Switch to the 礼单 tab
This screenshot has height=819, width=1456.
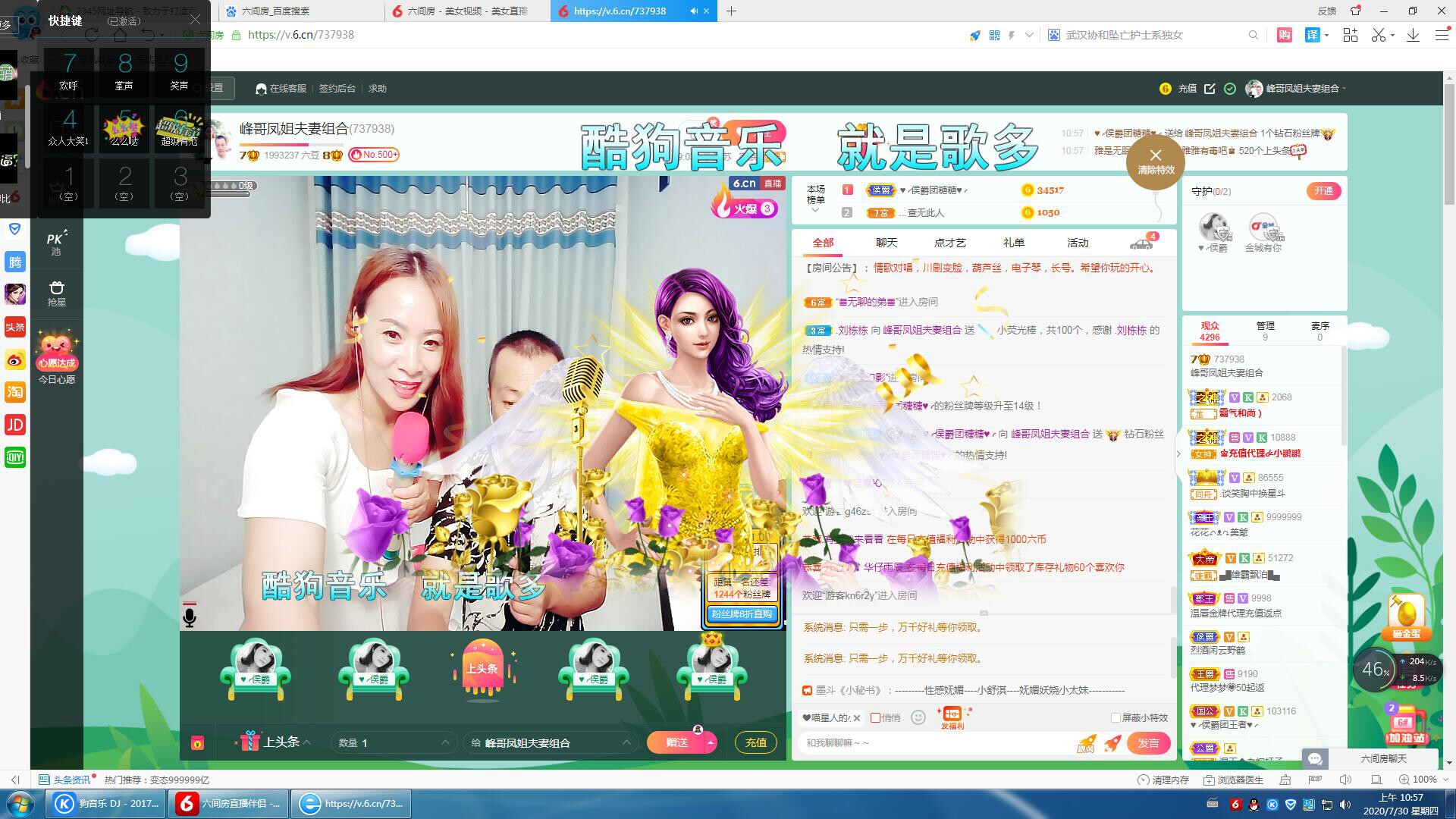1014,243
